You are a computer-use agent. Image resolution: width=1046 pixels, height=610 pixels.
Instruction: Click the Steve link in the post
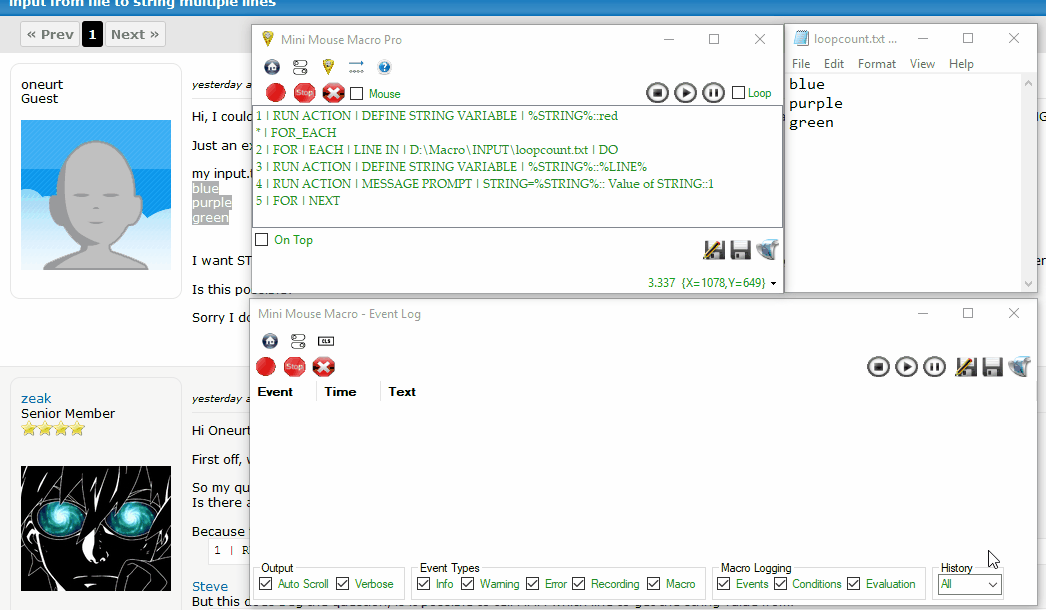click(210, 587)
